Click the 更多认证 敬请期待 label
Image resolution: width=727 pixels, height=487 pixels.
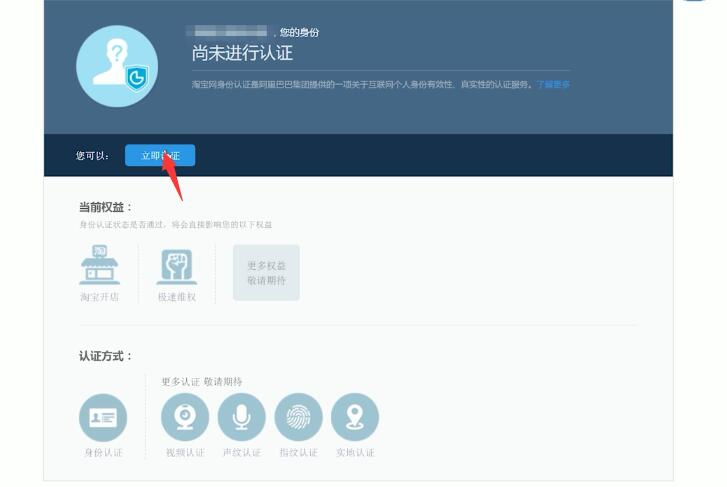pyautogui.click(x=202, y=382)
